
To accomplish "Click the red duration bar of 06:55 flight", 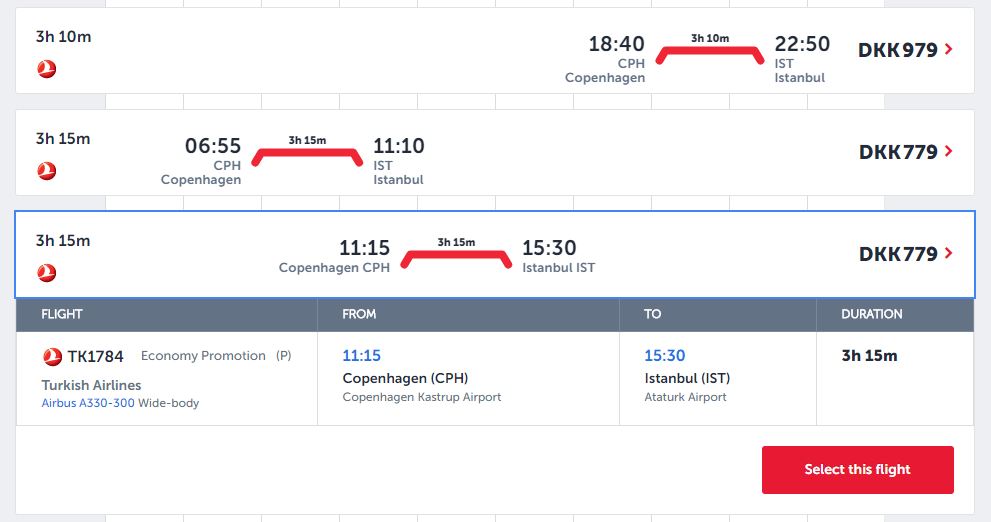I will click(x=307, y=155).
